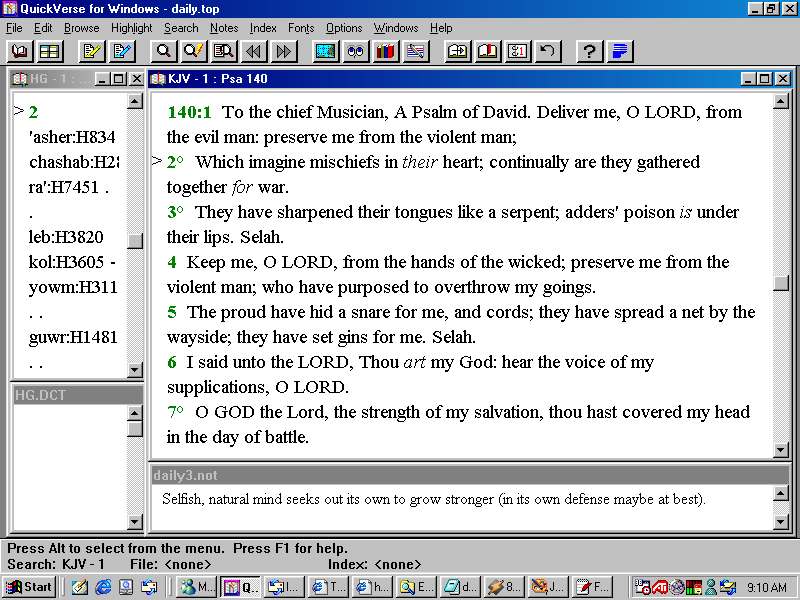Click the undo curved arrow icon
Viewport: 800px width, 600px height.
coord(548,51)
